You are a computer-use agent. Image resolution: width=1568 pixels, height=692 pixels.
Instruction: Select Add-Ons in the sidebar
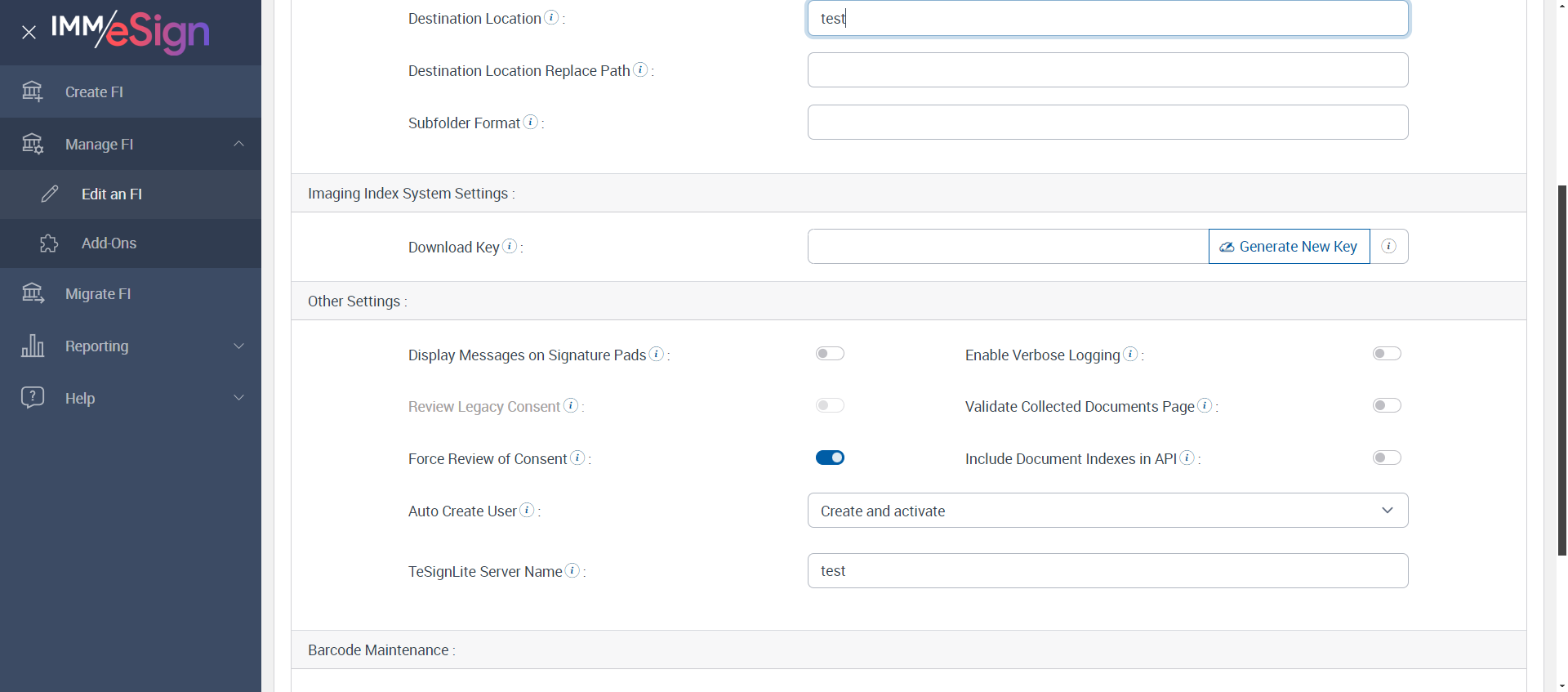point(109,243)
